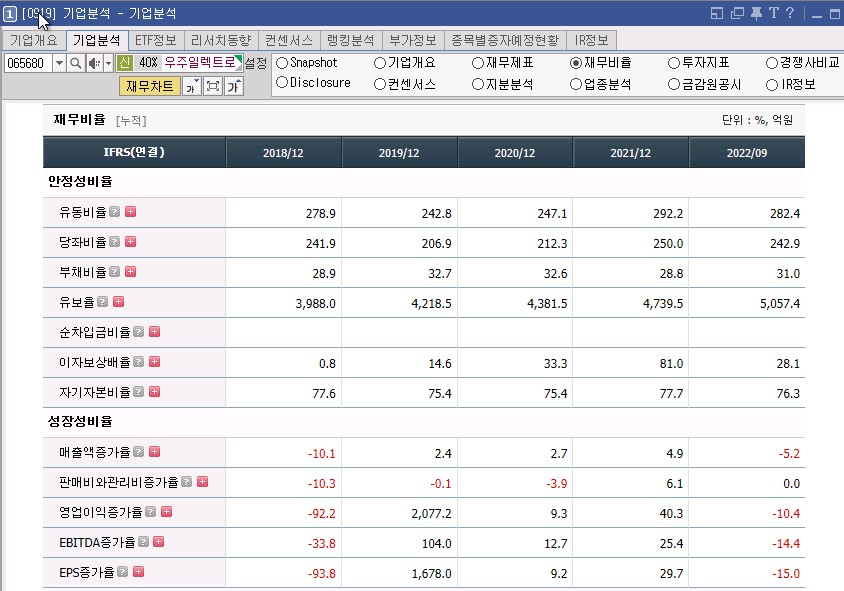Click the 1,678.0 EPS증가율 value
The height and width of the screenshot is (591, 844).
pyautogui.click(x=431, y=574)
